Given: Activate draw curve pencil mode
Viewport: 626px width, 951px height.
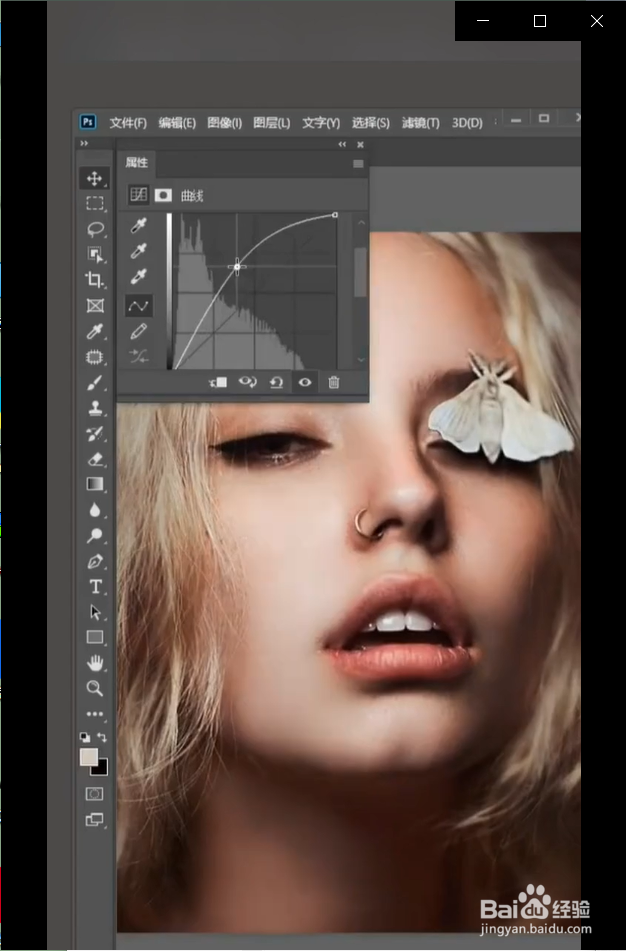Looking at the screenshot, I should (138, 331).
